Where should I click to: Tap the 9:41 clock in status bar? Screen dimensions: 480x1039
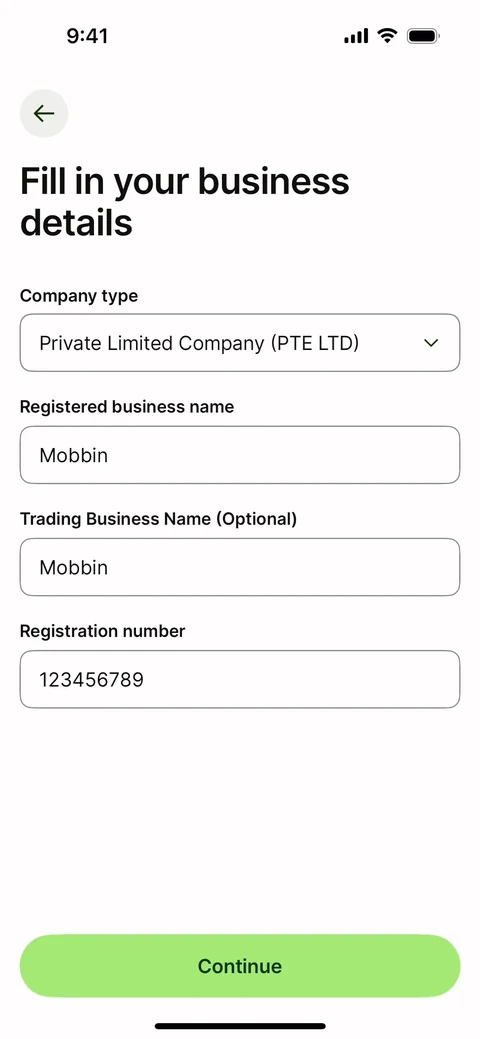click(87, 36)
